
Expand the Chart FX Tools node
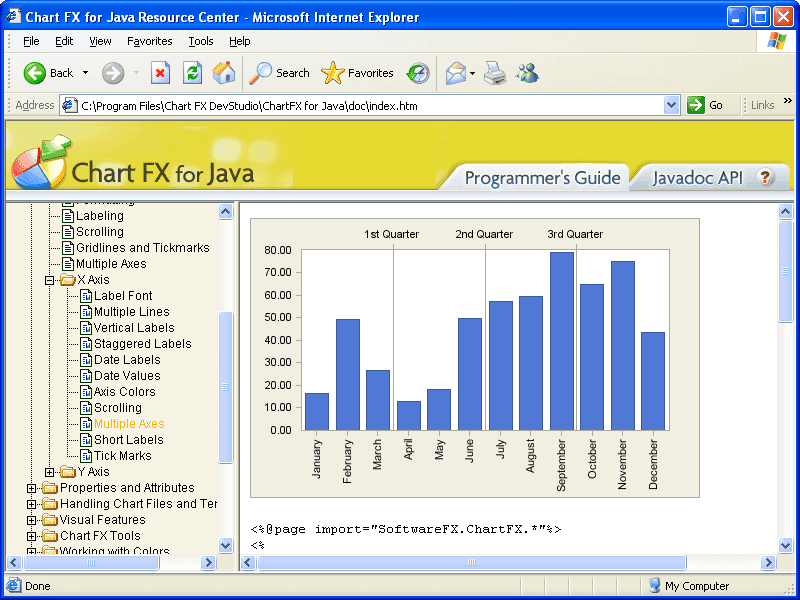coord(32,536)
